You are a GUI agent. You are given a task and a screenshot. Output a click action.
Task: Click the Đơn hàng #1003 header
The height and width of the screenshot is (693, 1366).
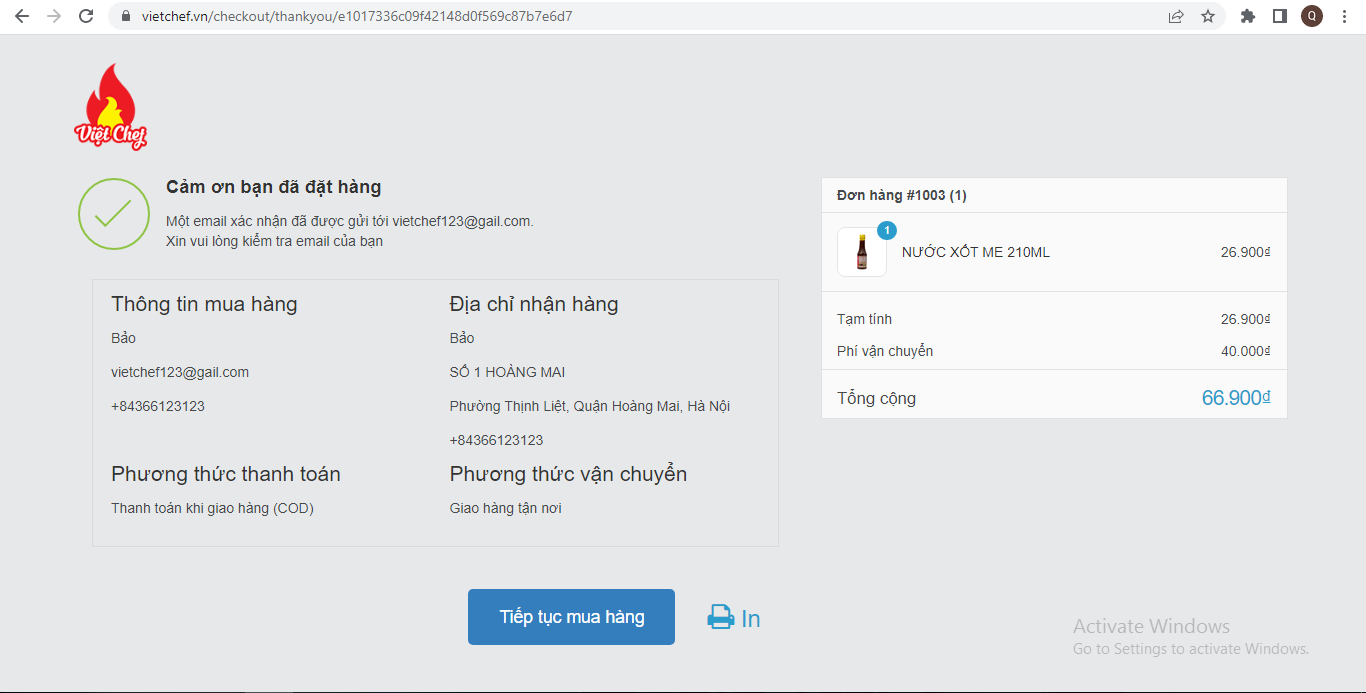tap(901, 195)
